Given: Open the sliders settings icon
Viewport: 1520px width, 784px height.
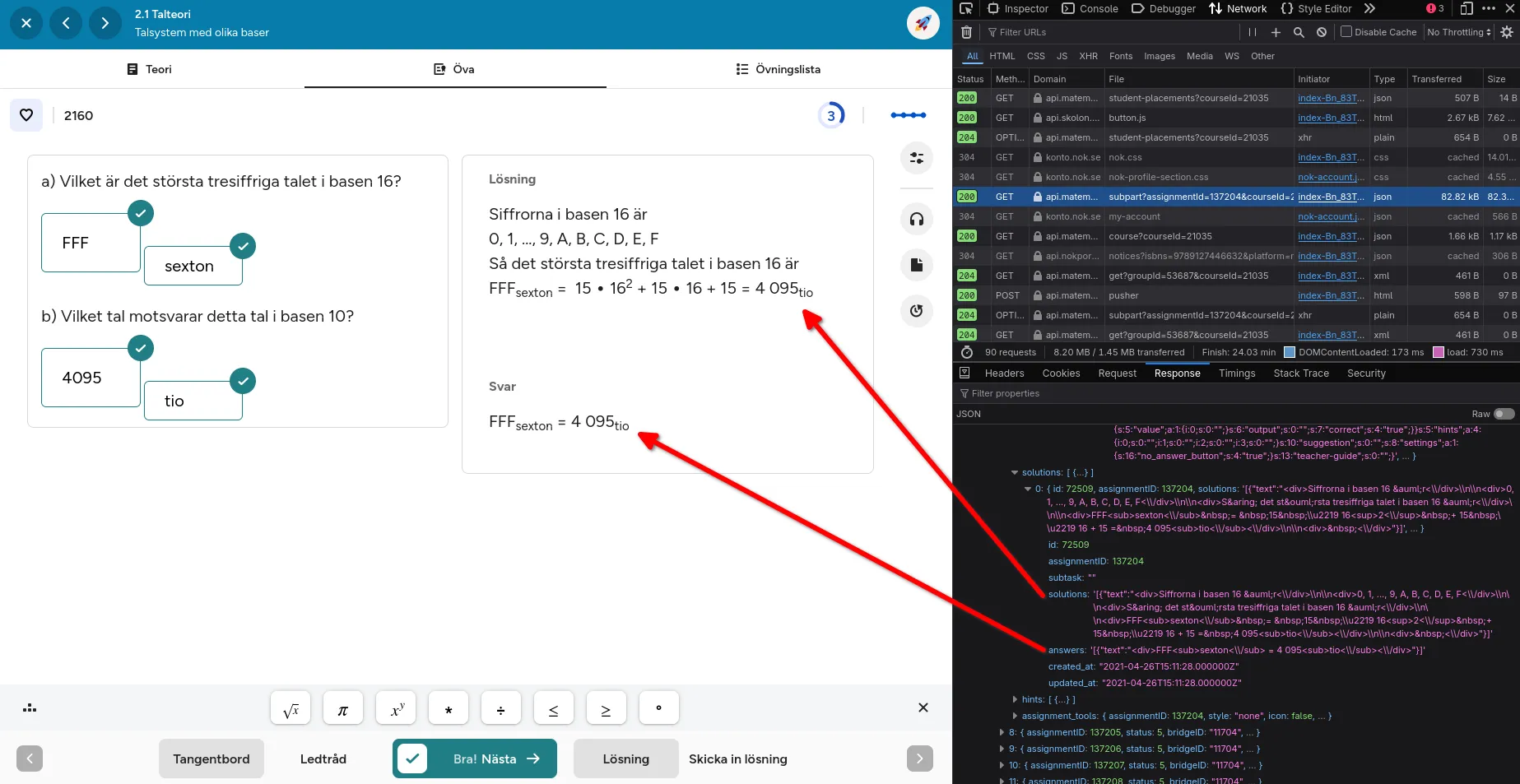Looking at the screenshot, I should point(916,158).
